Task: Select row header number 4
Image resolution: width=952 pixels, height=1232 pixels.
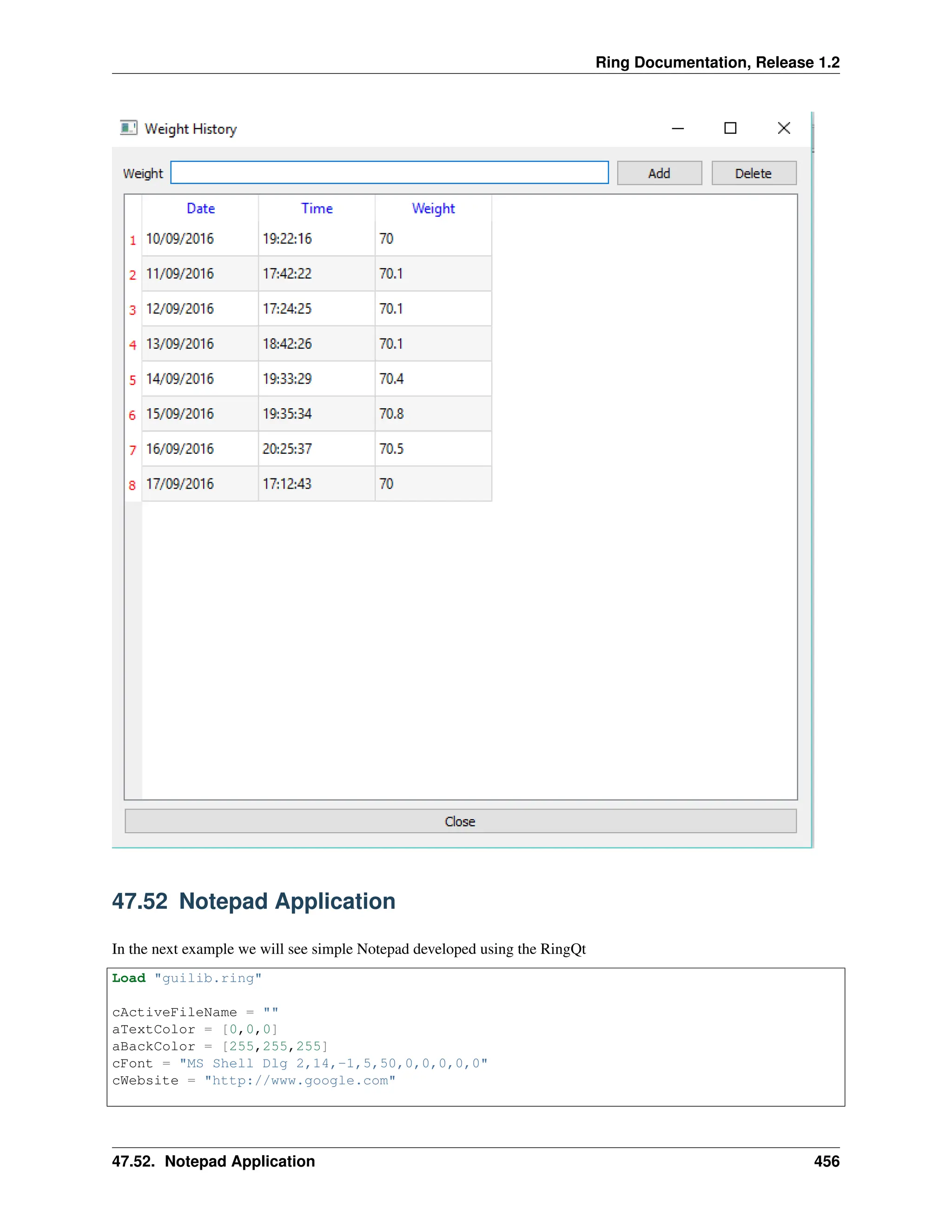Action: (132, 344)
